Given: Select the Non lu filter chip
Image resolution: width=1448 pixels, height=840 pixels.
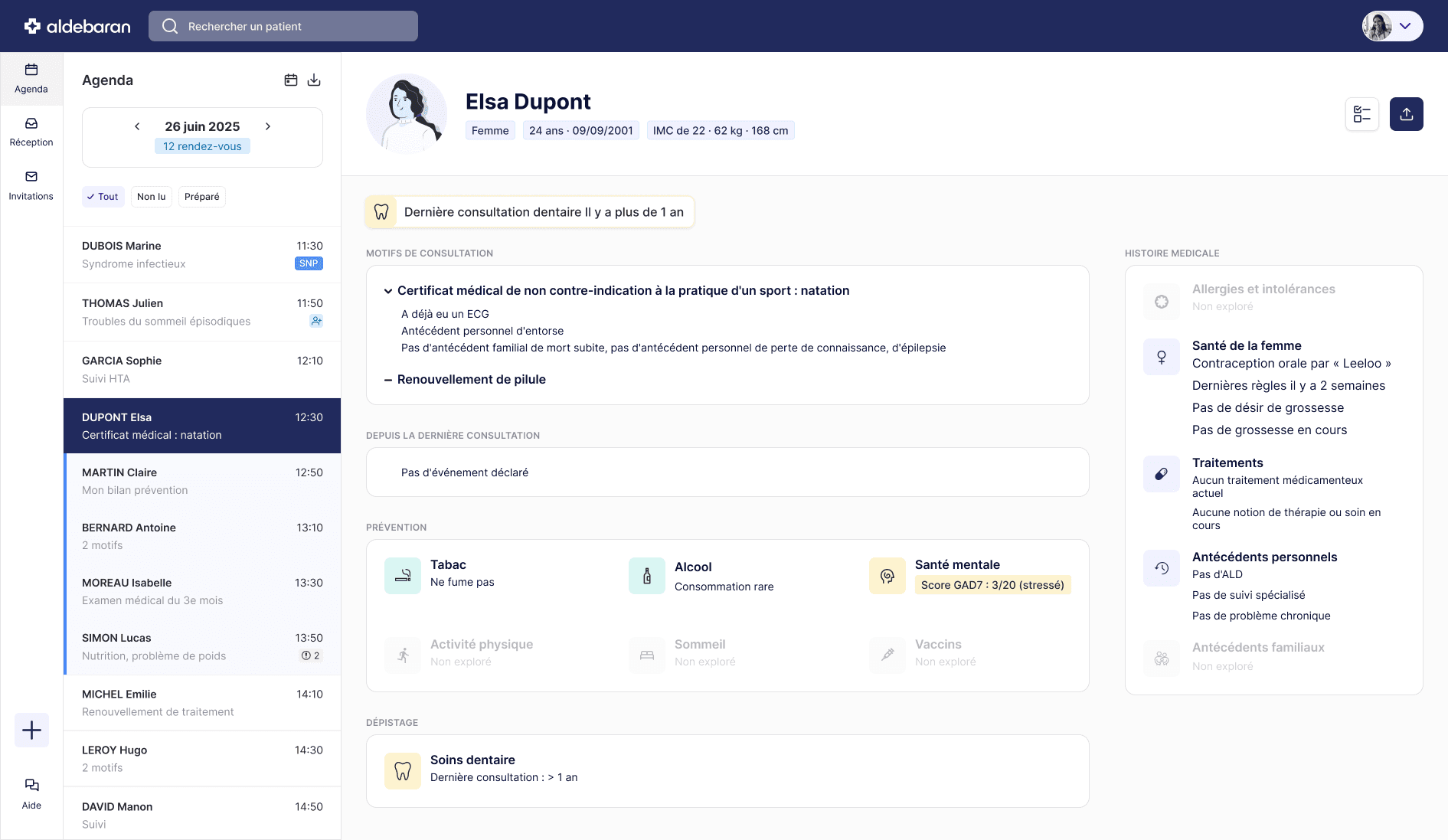Looking at the screenshot, I should (x=152, y=197).
